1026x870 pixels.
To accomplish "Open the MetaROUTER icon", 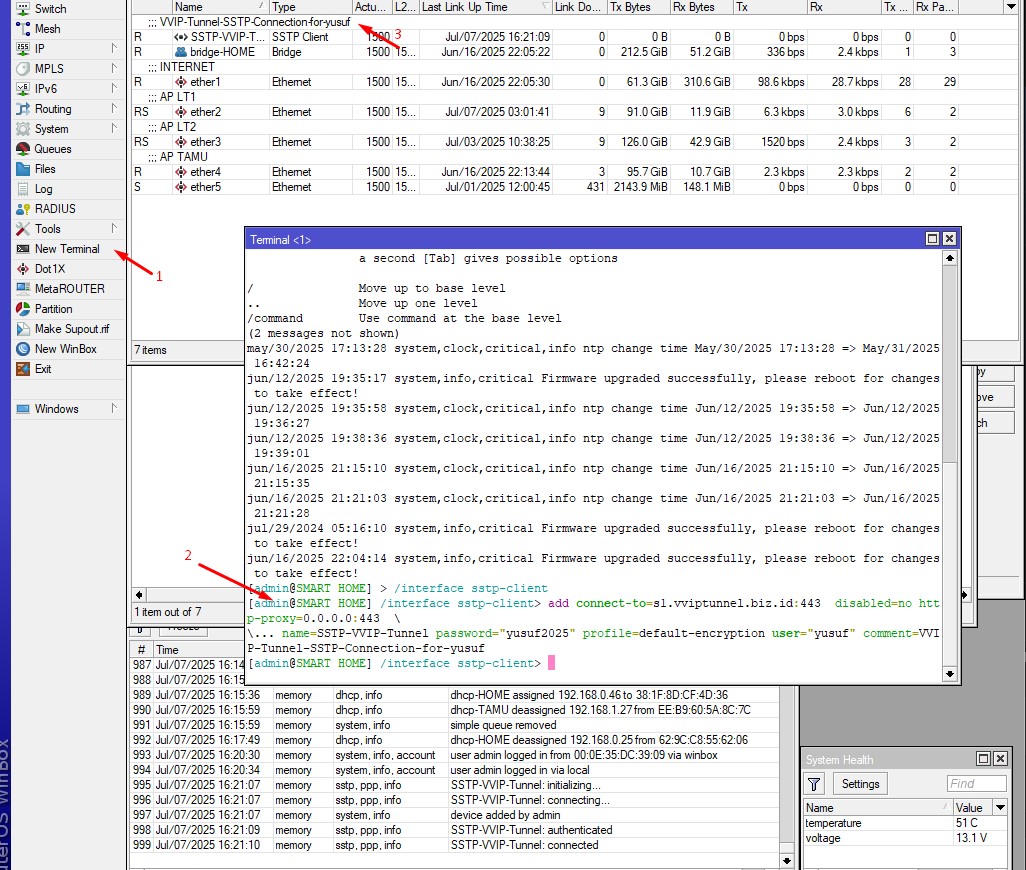I will 23,289.
